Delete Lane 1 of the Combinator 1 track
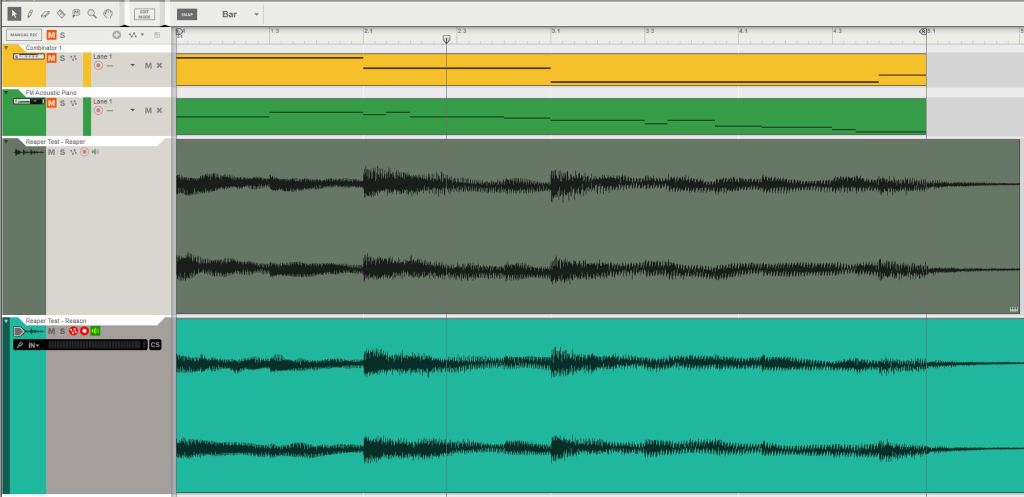 tap(159, 65)
